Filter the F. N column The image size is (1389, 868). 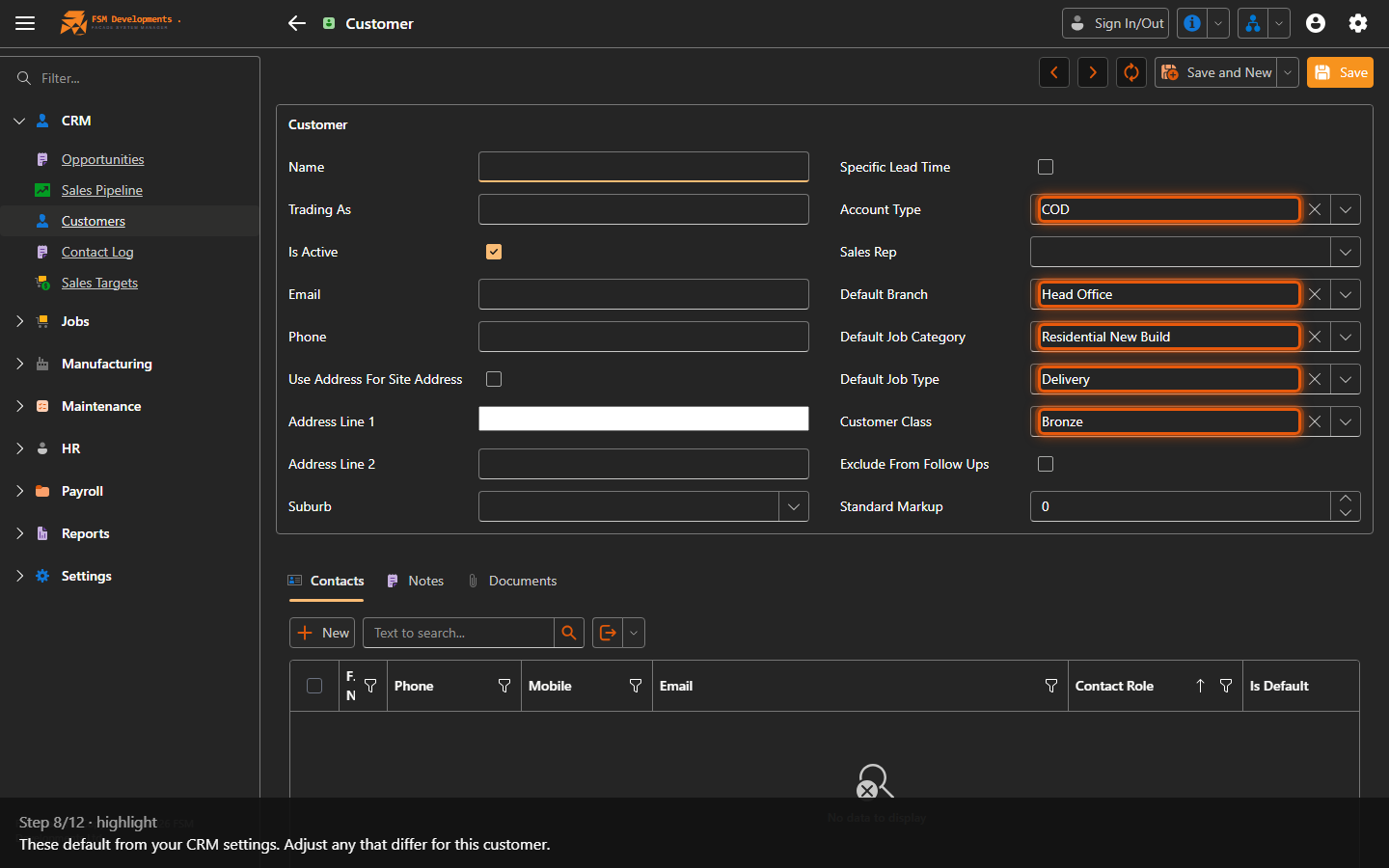tap(370, 686)
